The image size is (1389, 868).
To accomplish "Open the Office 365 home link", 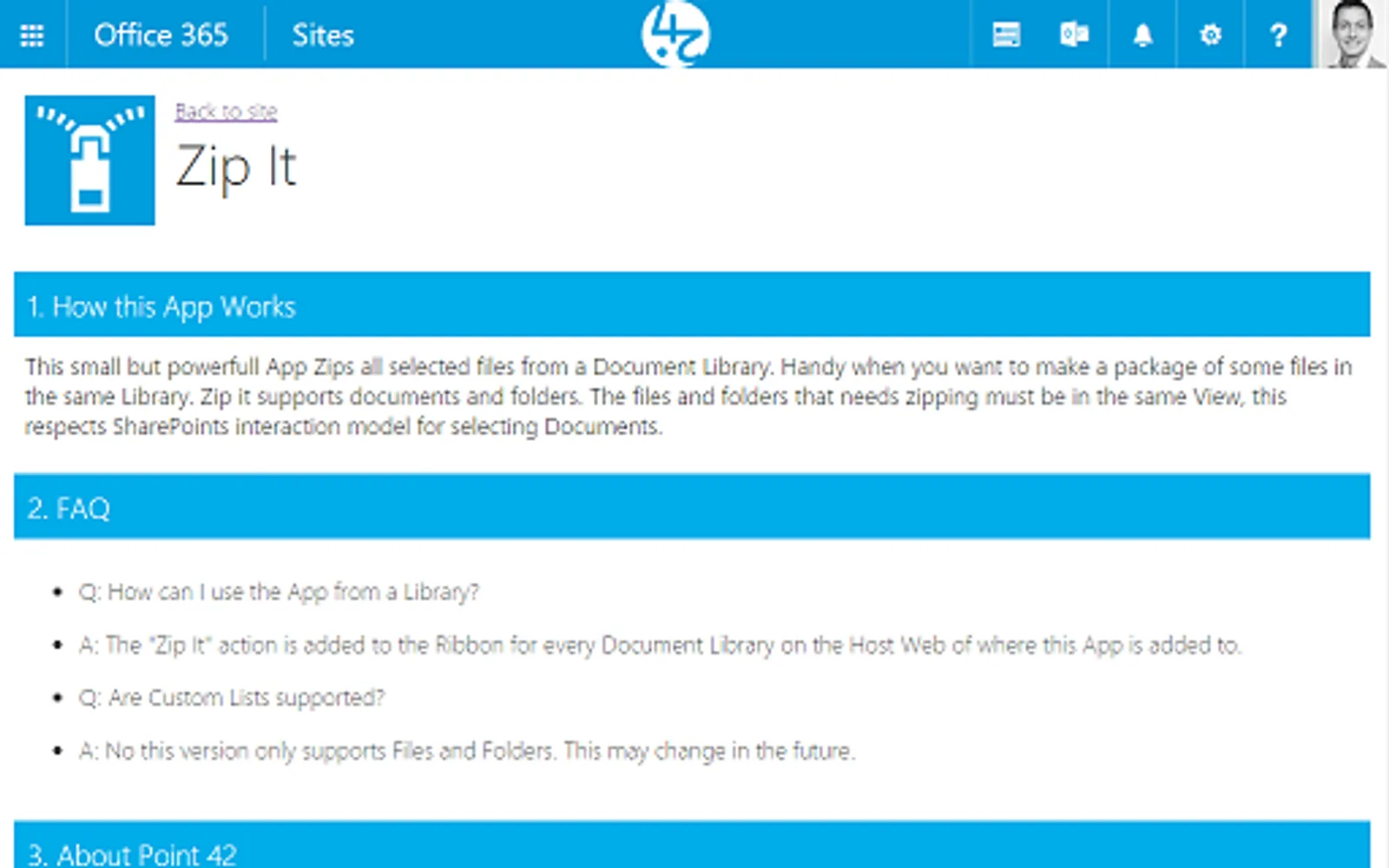I will [x=161, y=35].
